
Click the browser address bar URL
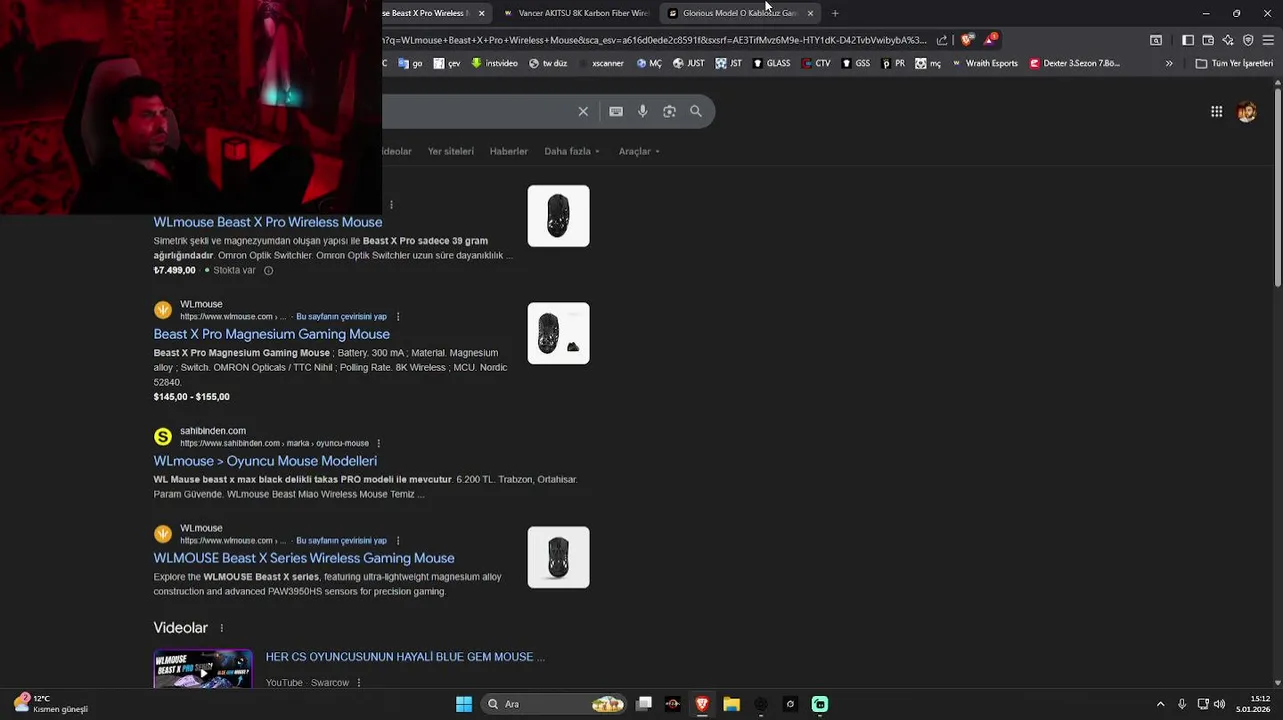pos(655,40)
